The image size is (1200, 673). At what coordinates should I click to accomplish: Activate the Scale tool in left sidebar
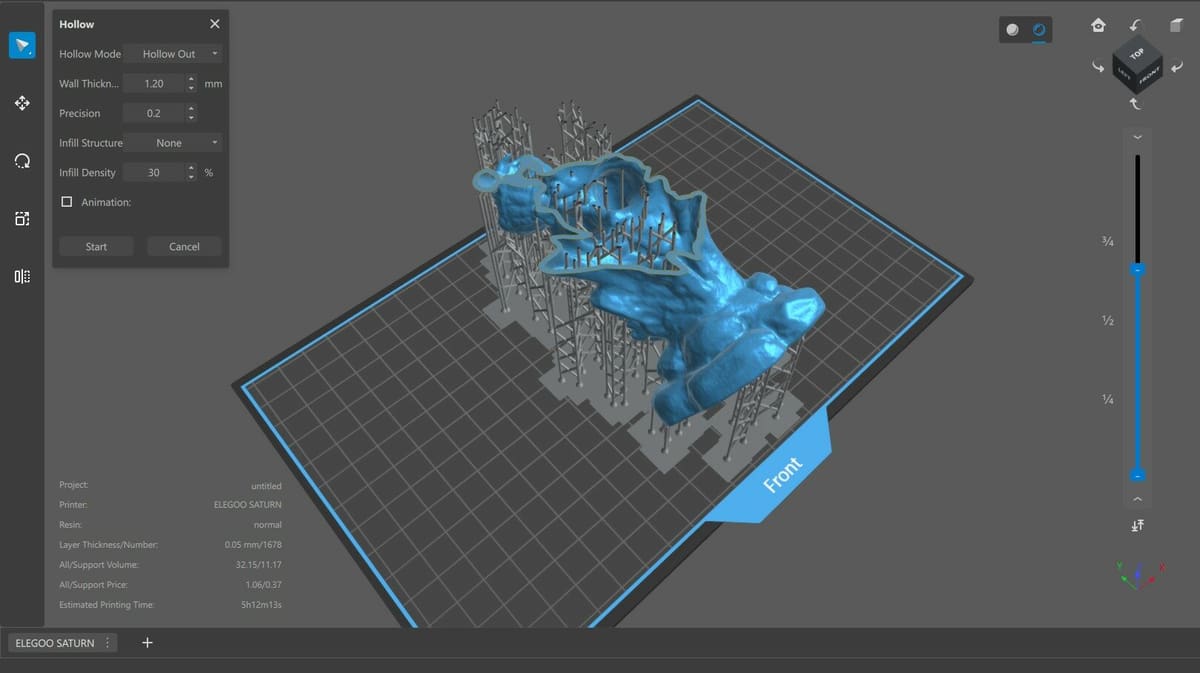22,218
